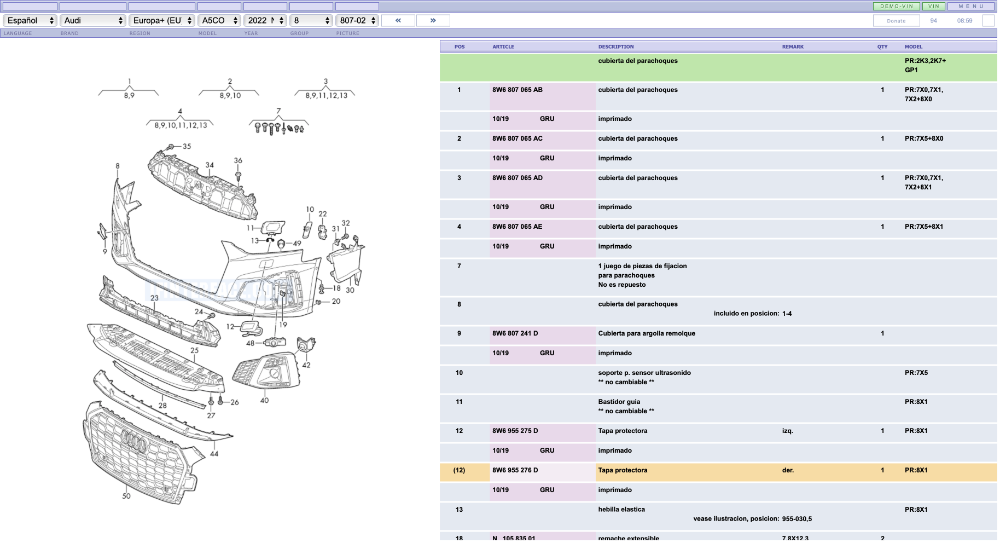Click '1 juego de piezas de fijacion' description
This screenshot has height=543, width=1000.
pos(642,266)
